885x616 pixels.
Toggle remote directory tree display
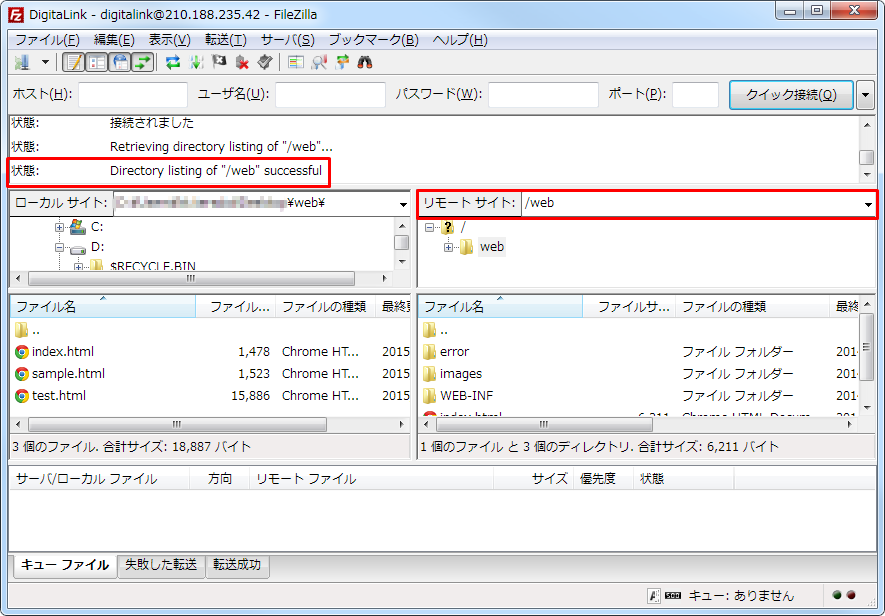point(120,62)
